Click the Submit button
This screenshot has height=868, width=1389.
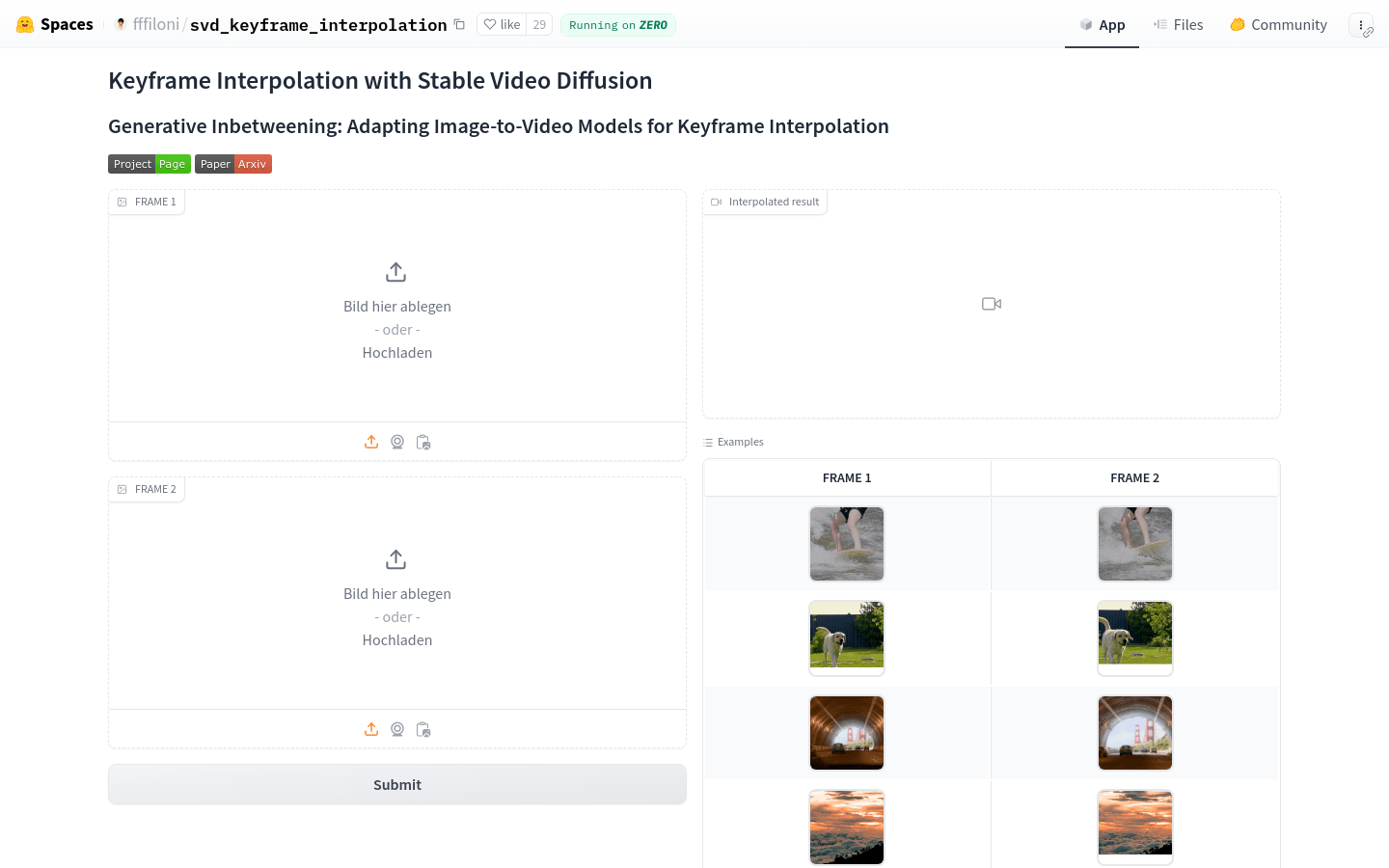[x=397, y=785]
